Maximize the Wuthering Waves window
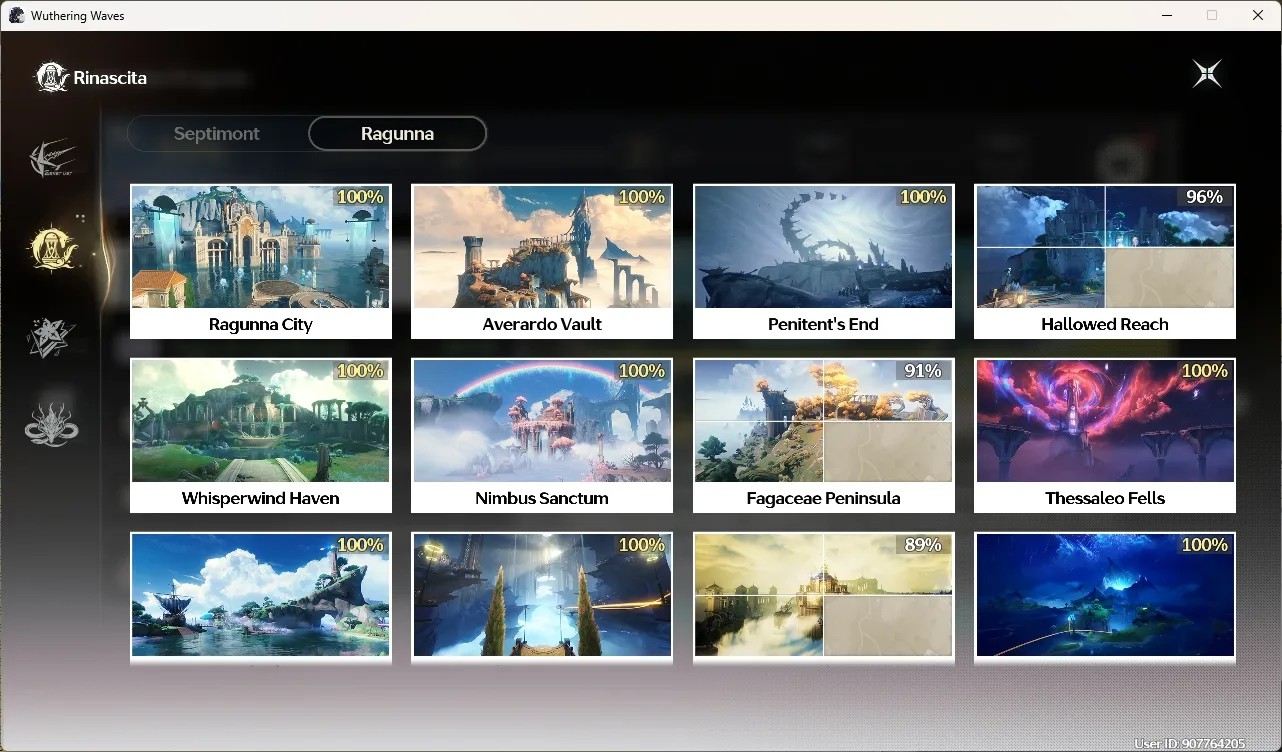Screen dimensions: 1282x752 [1212, 15]
